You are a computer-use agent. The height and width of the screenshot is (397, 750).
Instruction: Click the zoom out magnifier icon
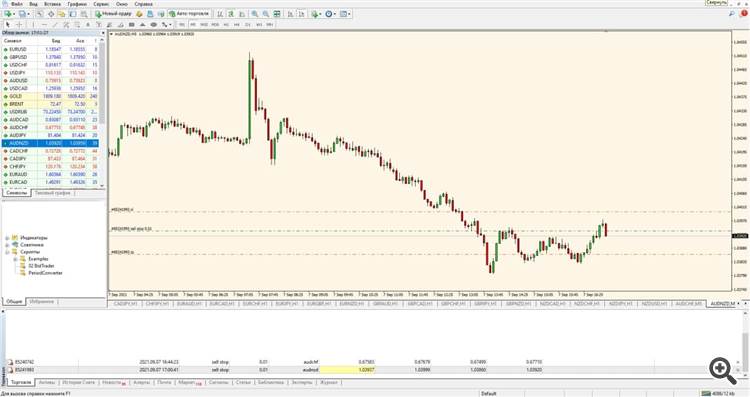(265, 14)
